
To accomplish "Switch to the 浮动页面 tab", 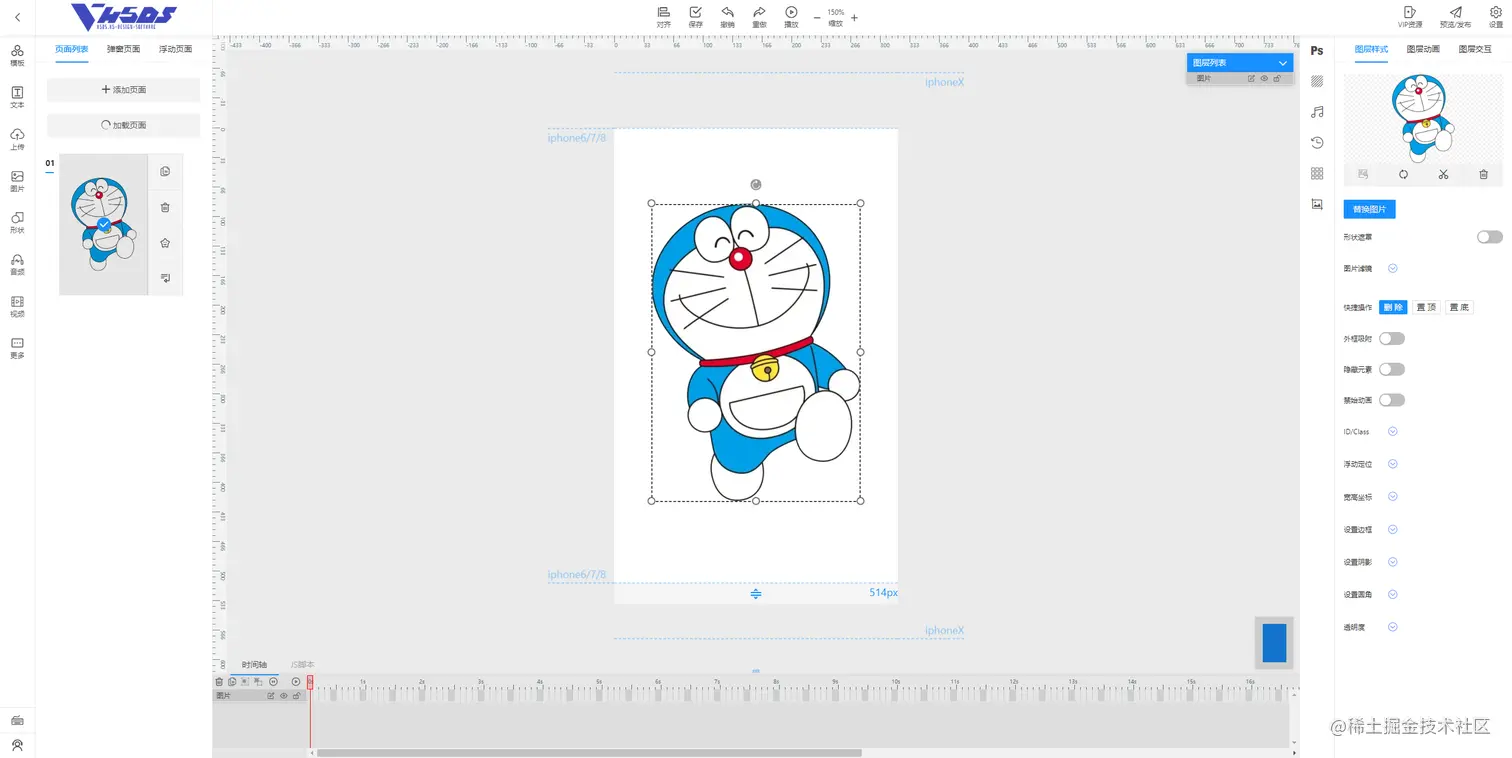I will [x=176, y=49].
